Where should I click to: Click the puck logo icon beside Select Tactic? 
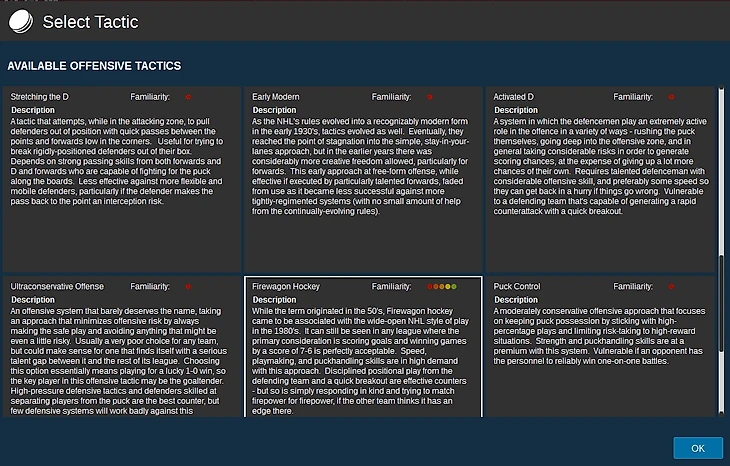(x=20, y=22)
